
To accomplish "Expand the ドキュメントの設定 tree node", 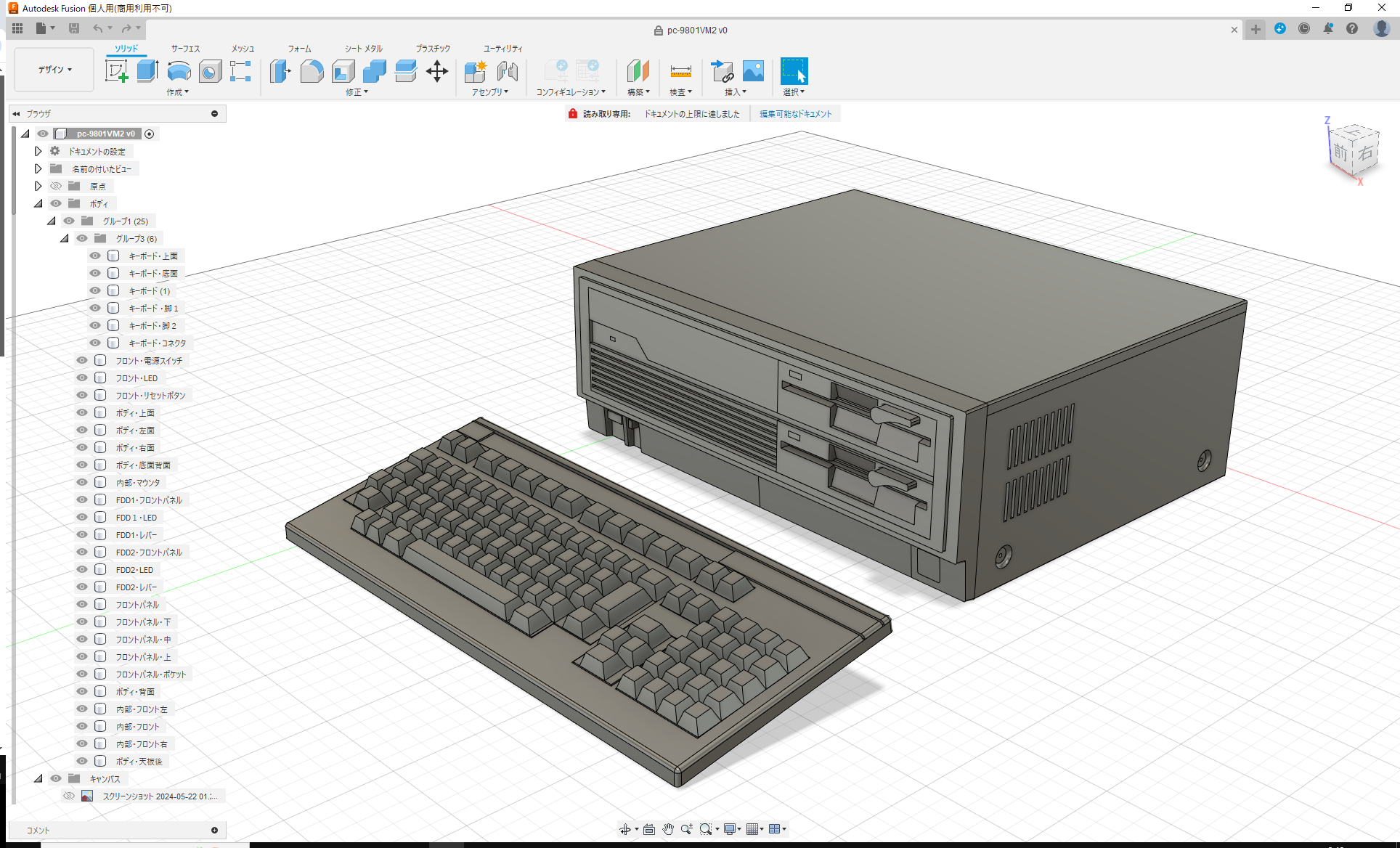I will pos(38,151).
